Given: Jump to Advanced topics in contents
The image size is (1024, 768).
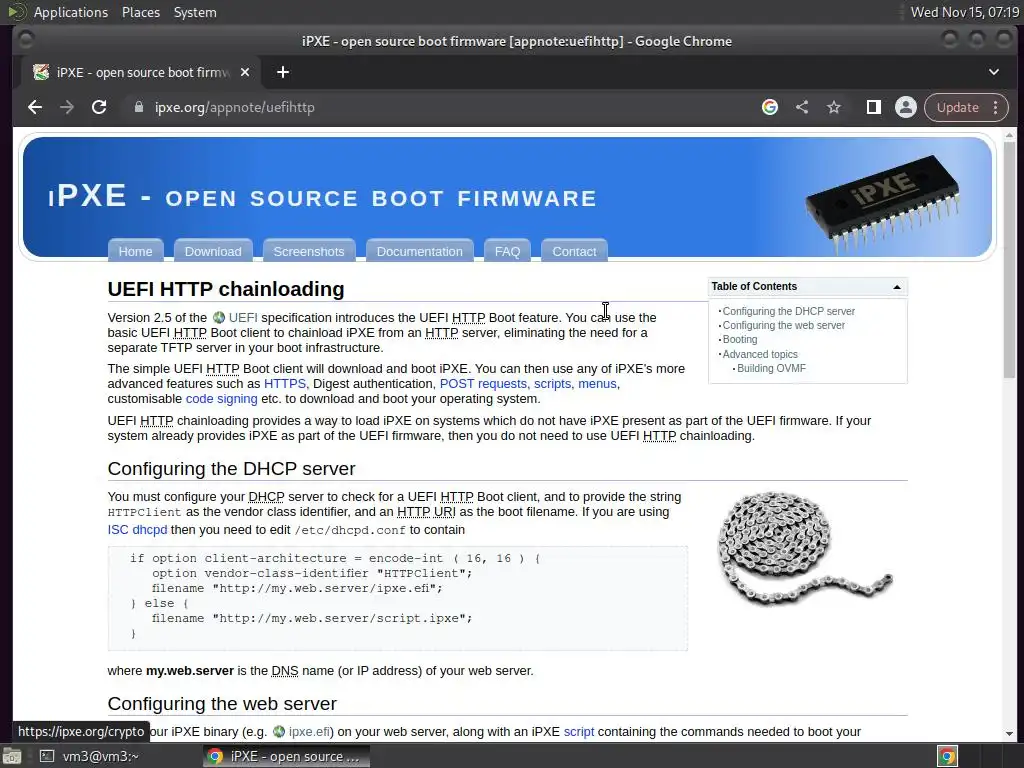Looking at the screenshot, I should tap(760, 354).
